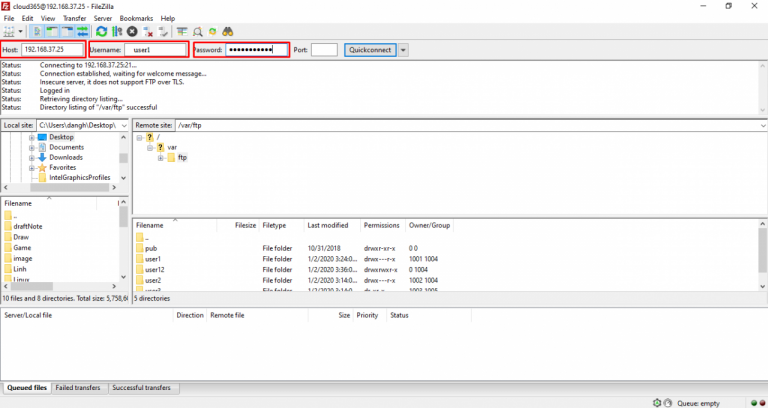Toggle message log display icon
The width and height of the screenshot is (768, 408).
point(38,32)
